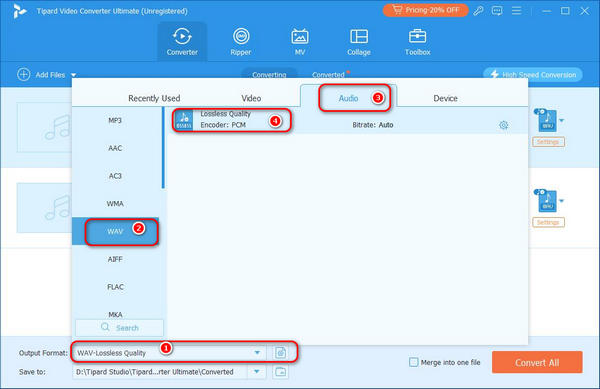
Task: Open the Save to path dropdown
Action: click(256, 371)
